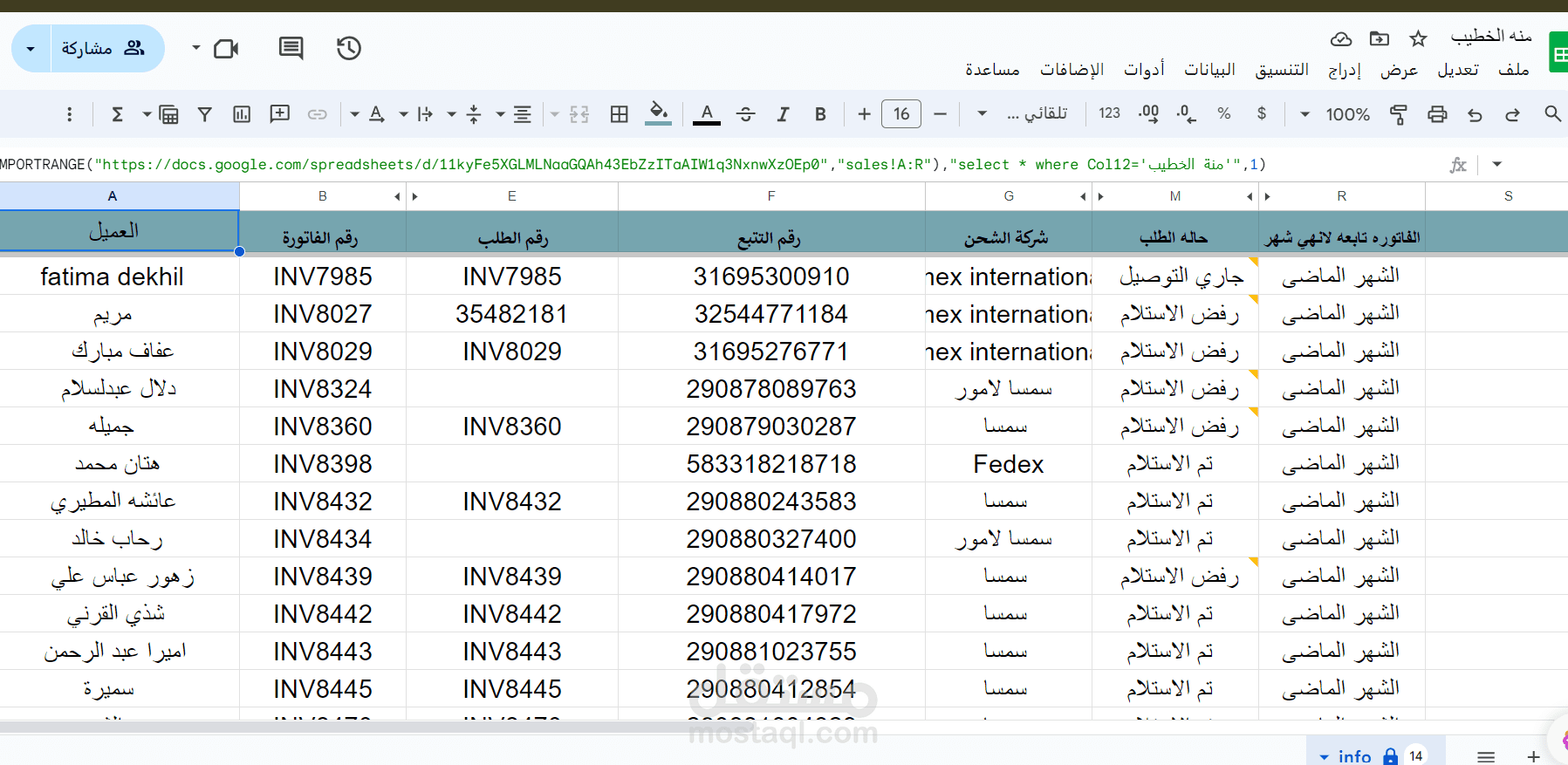
Task: Select the column F header
Action: coord(771,196)
